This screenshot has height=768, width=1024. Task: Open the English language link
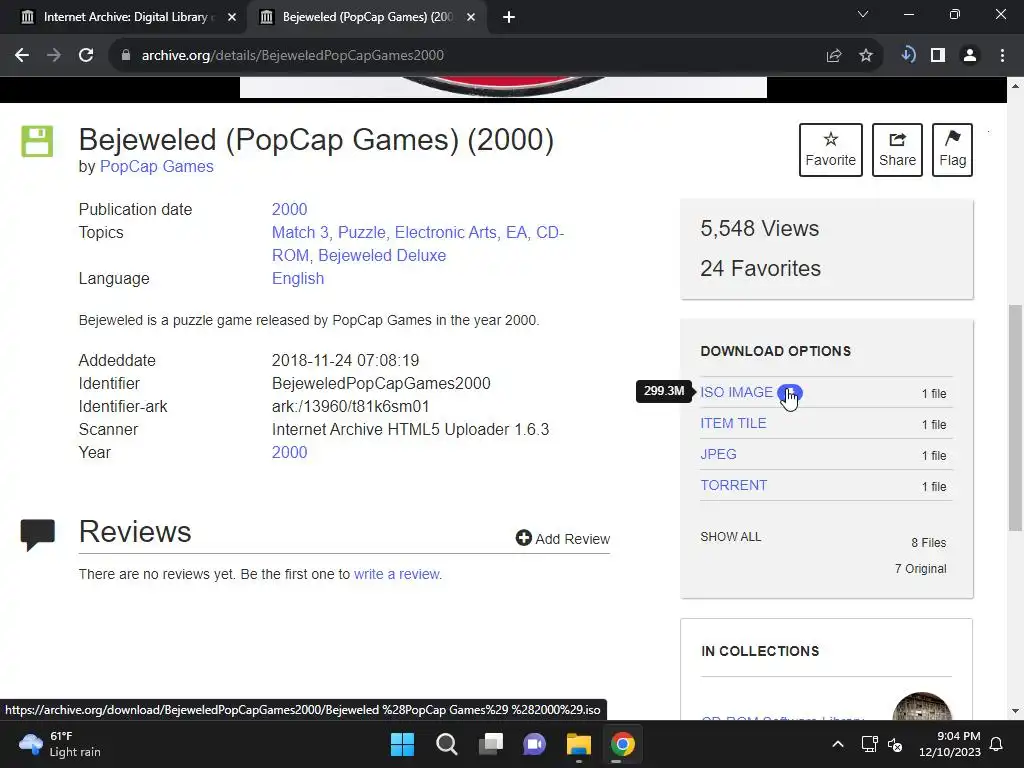pyautogui.click(x=298, y=279)
